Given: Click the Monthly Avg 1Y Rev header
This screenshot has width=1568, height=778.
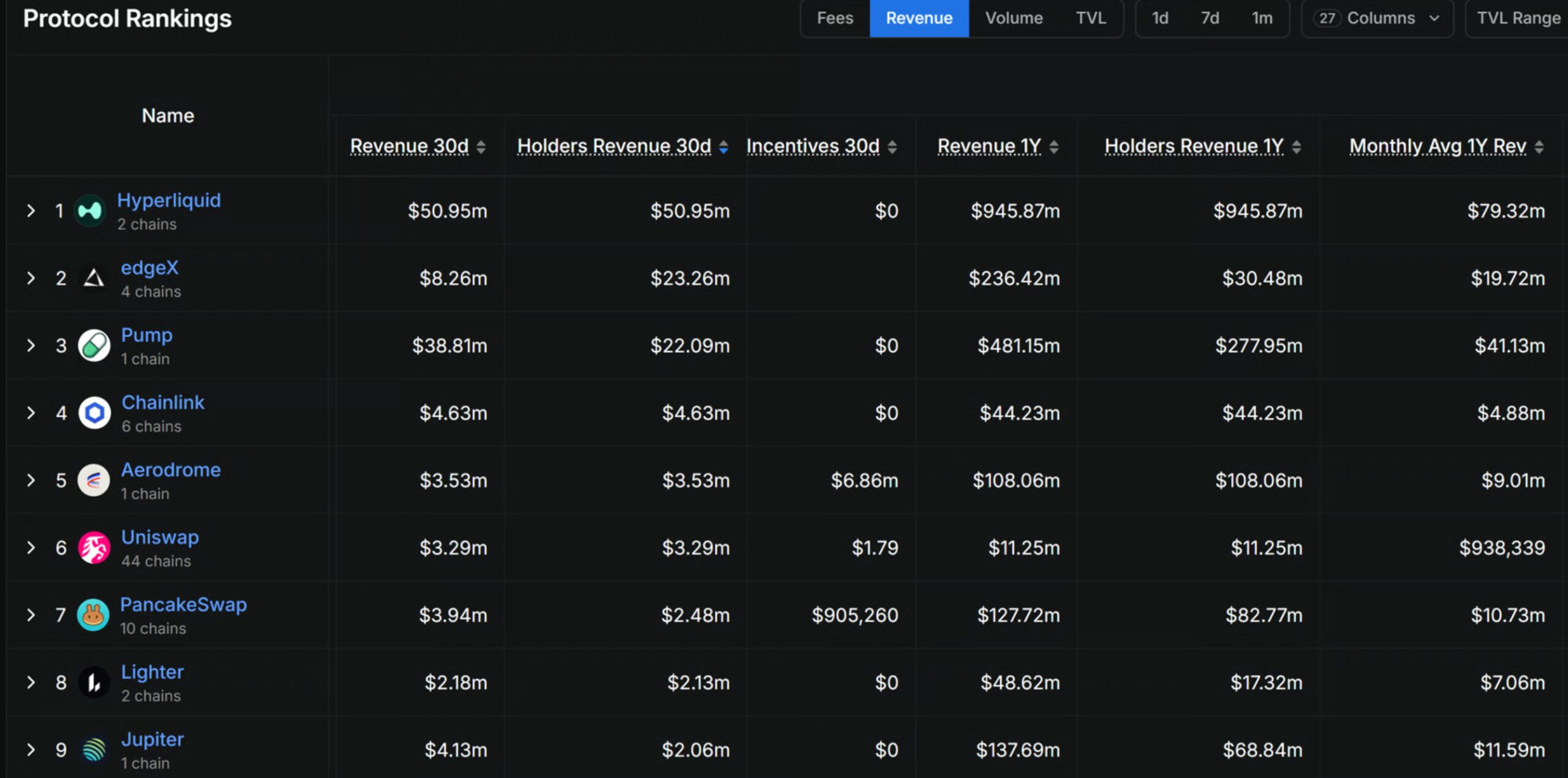Looking at the screenshot, I should pyautogui.click(x=1438, y=146).
